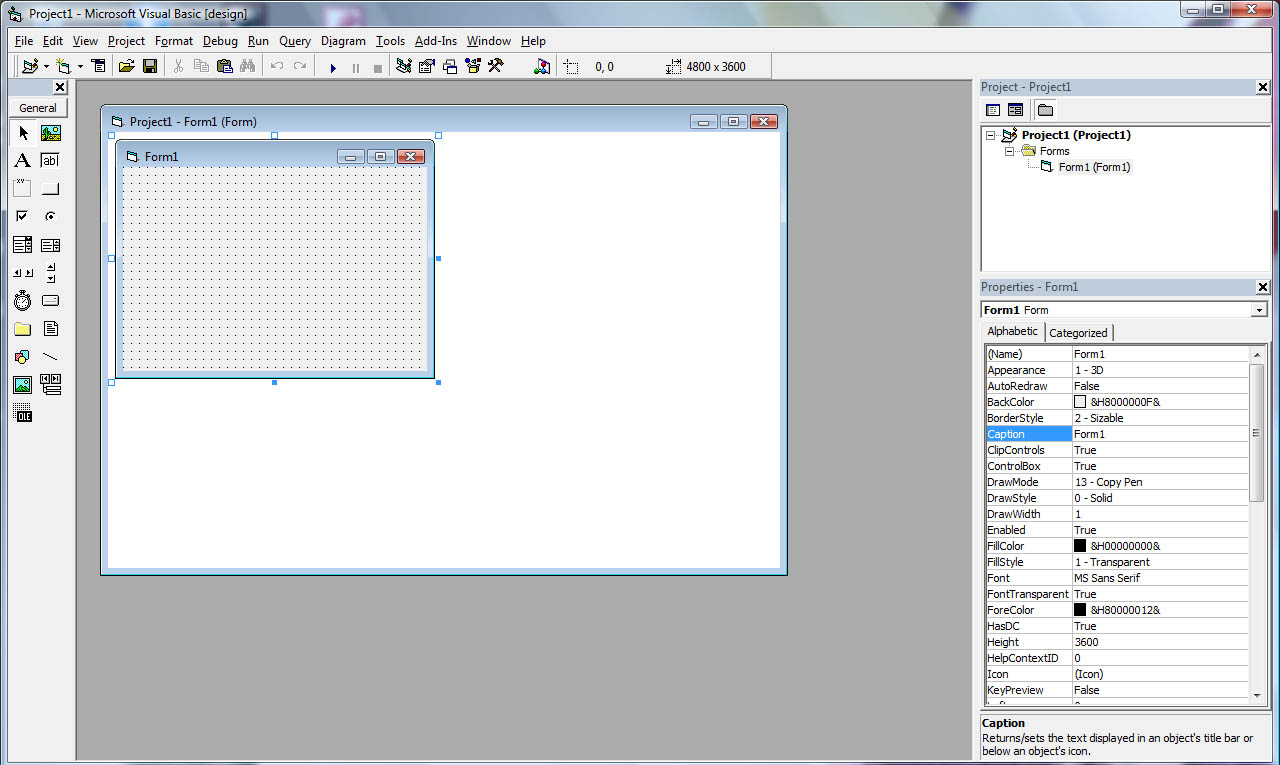Click the Add Form toolbar icon
The width and height of the screenshot is (1280, 765).
click(64, 67)
